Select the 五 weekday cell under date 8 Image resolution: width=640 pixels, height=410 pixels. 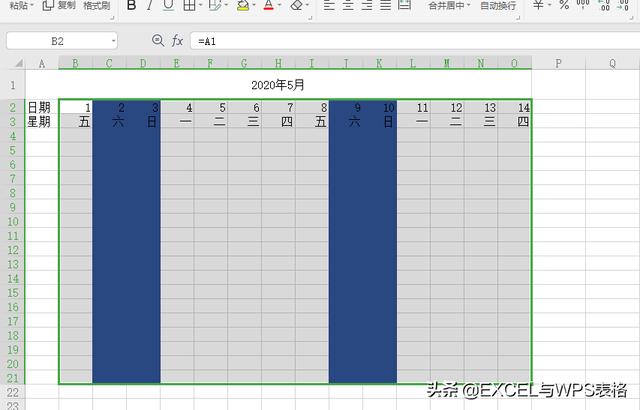(x=312, y=122)
